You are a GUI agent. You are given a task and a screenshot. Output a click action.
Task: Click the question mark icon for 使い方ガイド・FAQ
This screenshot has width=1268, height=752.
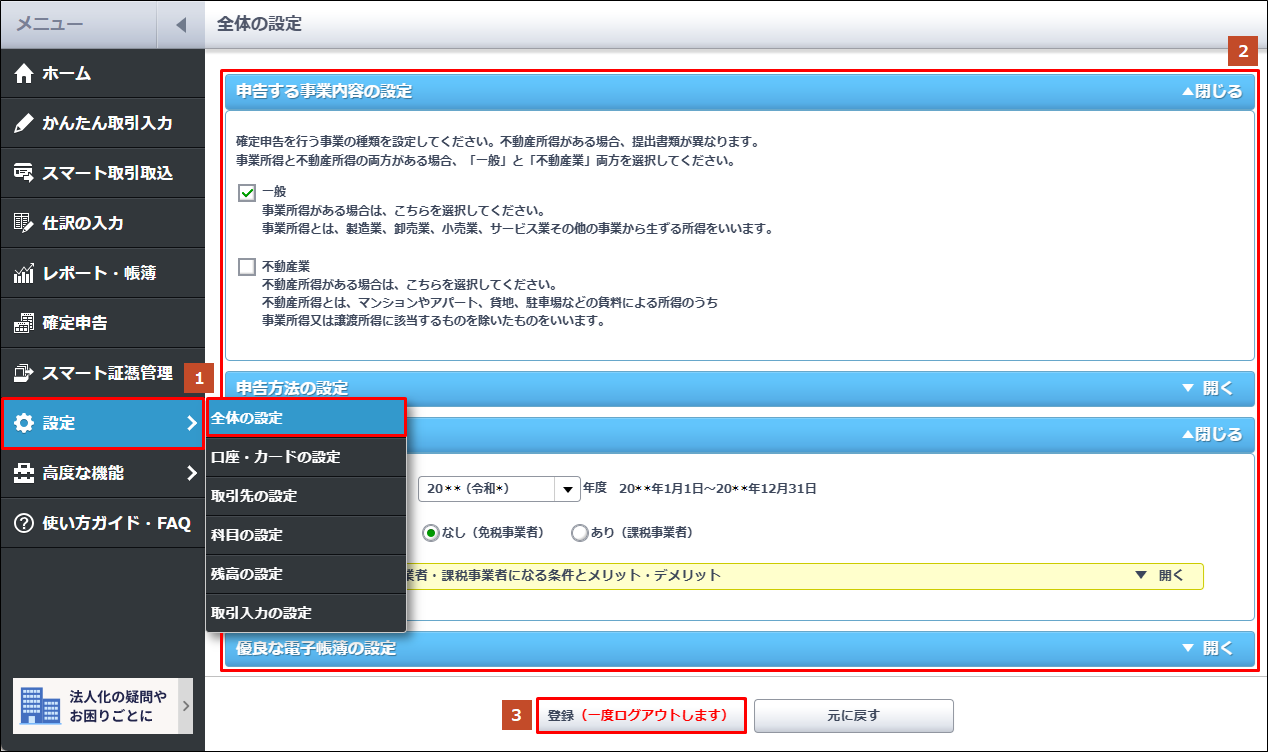tap(25, 523)
